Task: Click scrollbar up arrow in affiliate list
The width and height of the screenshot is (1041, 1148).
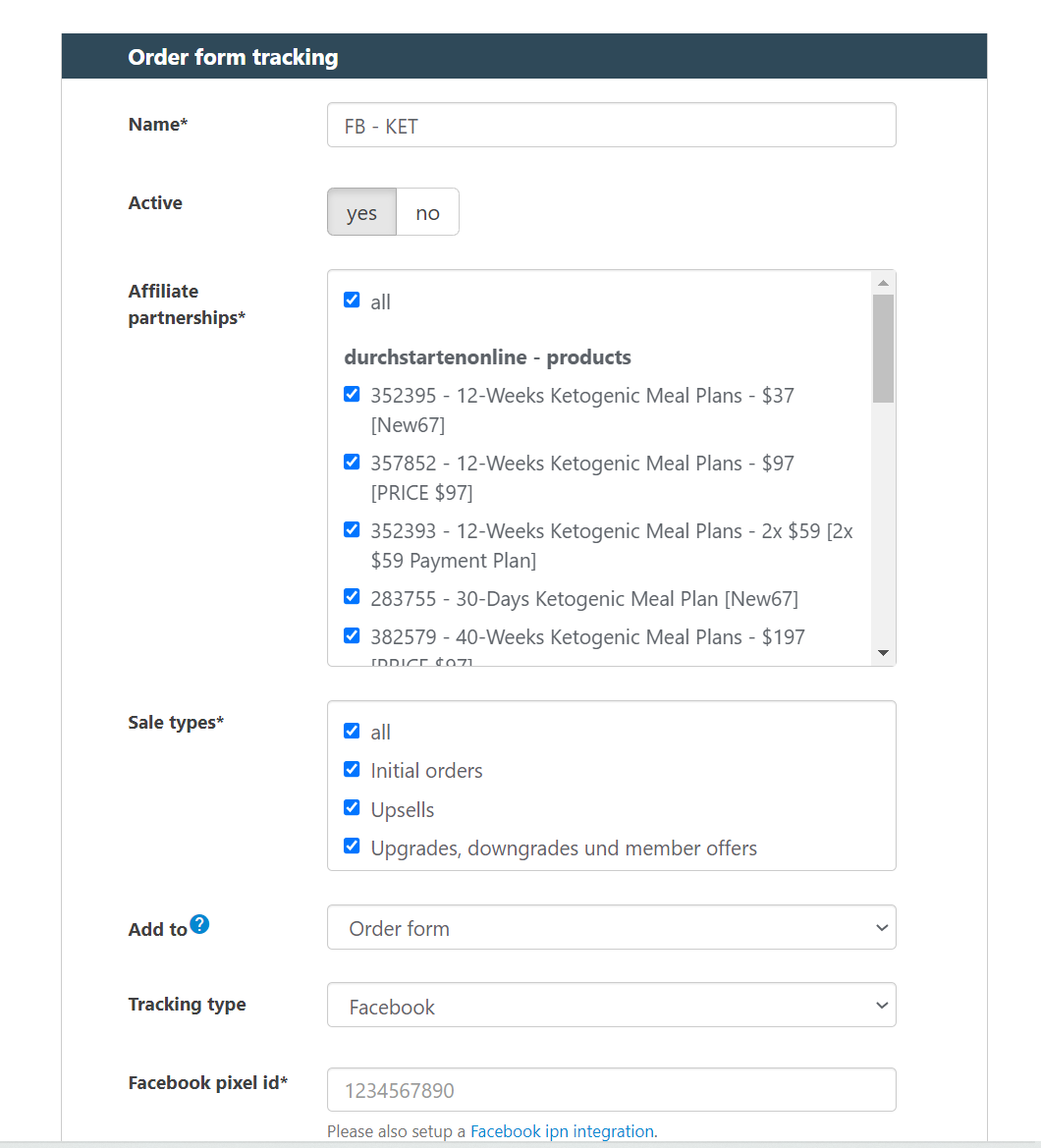Action: (883, 283)
